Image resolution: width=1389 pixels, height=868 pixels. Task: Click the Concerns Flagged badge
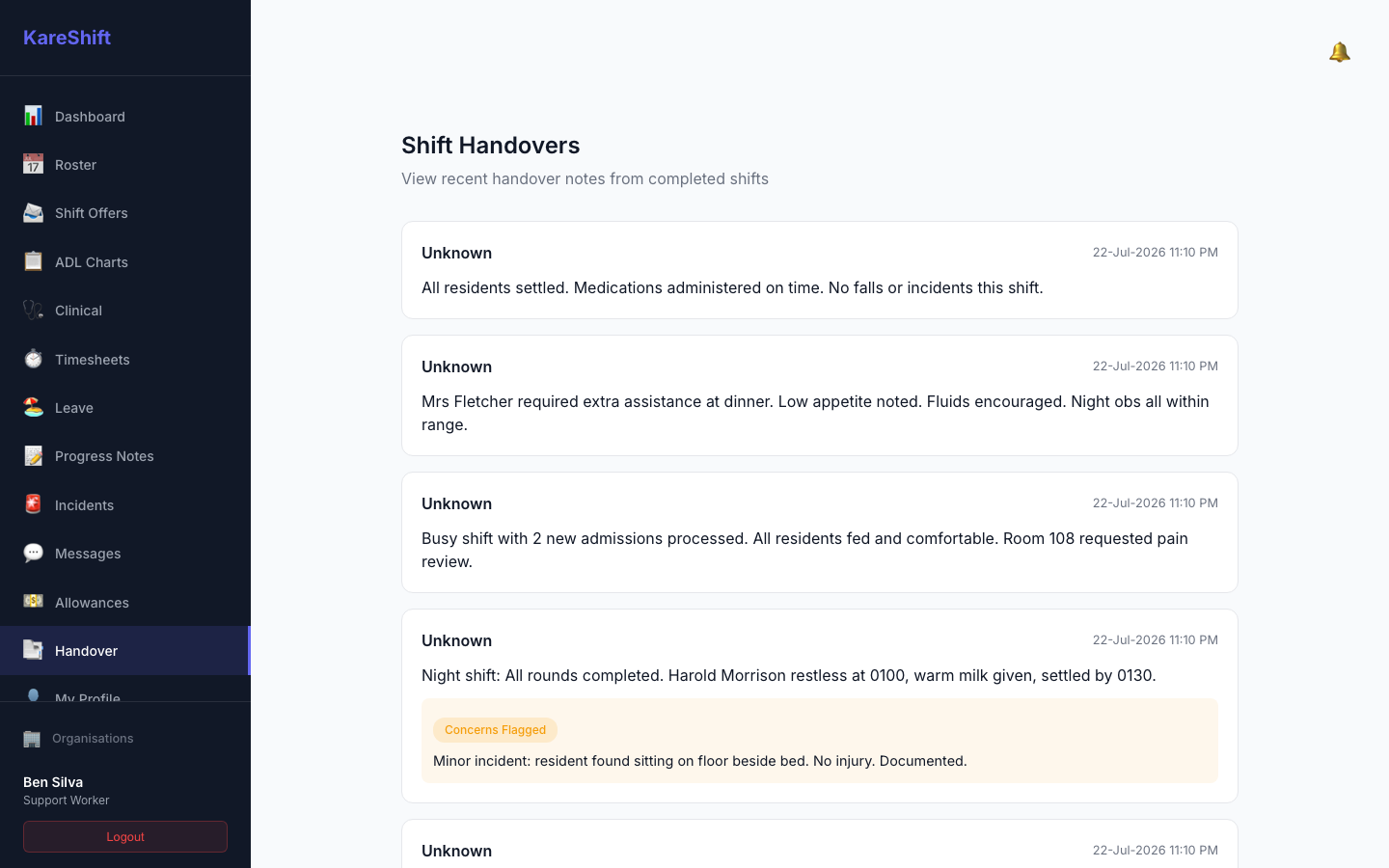pos(495,730)
